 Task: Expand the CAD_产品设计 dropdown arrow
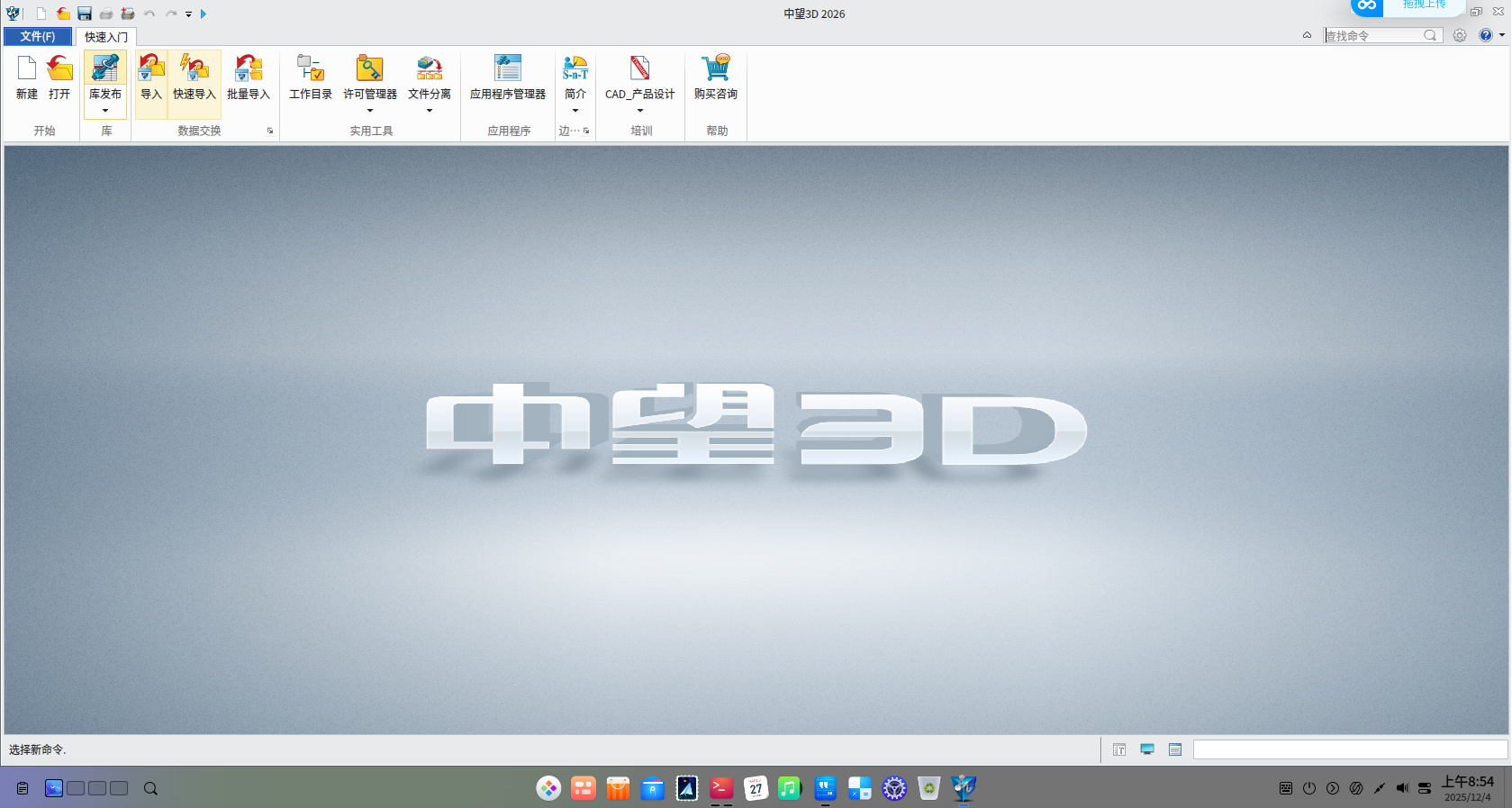point(640,111)
